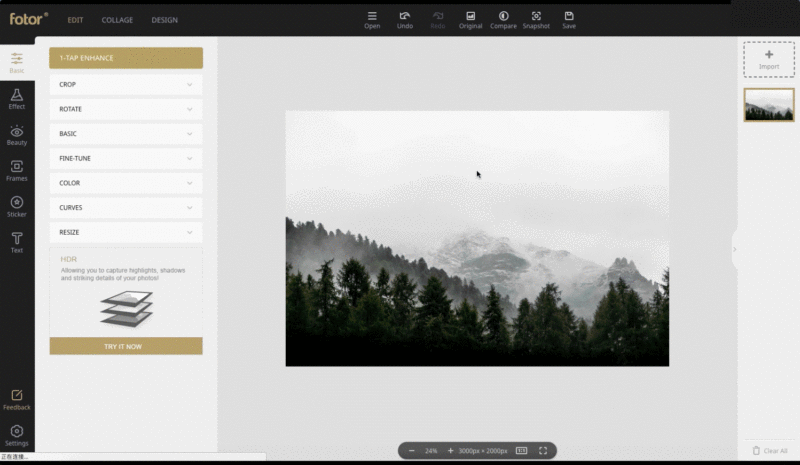Select the Frames sidebar icon
Viewport: 800px width, 465px height.
(x=17, y=171)
